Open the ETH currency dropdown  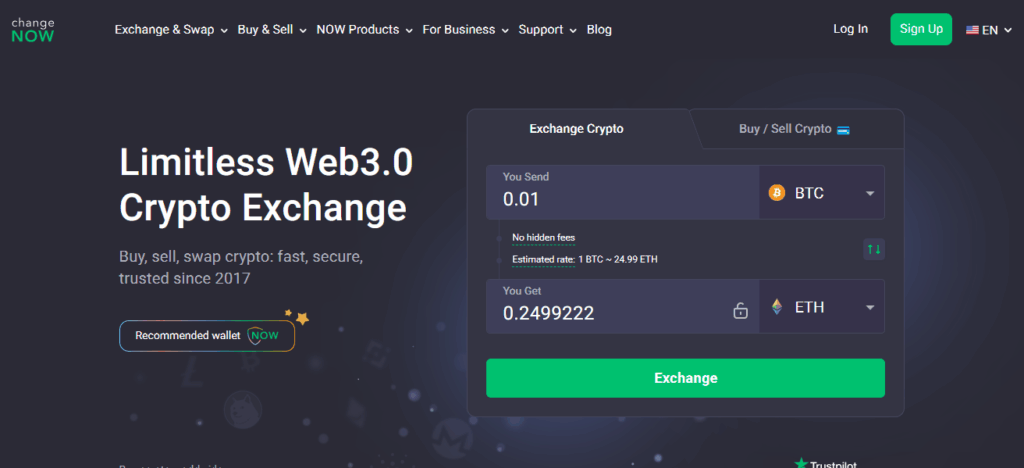click(x=869, y=308)
